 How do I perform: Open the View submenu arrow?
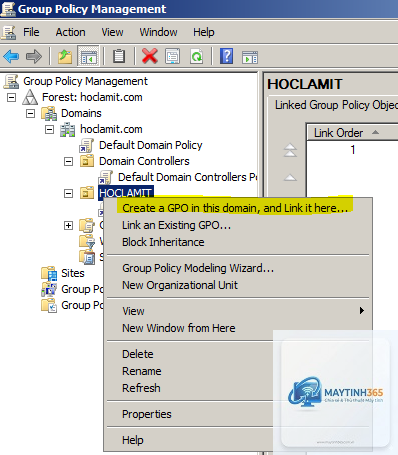(x=362, y=311)
